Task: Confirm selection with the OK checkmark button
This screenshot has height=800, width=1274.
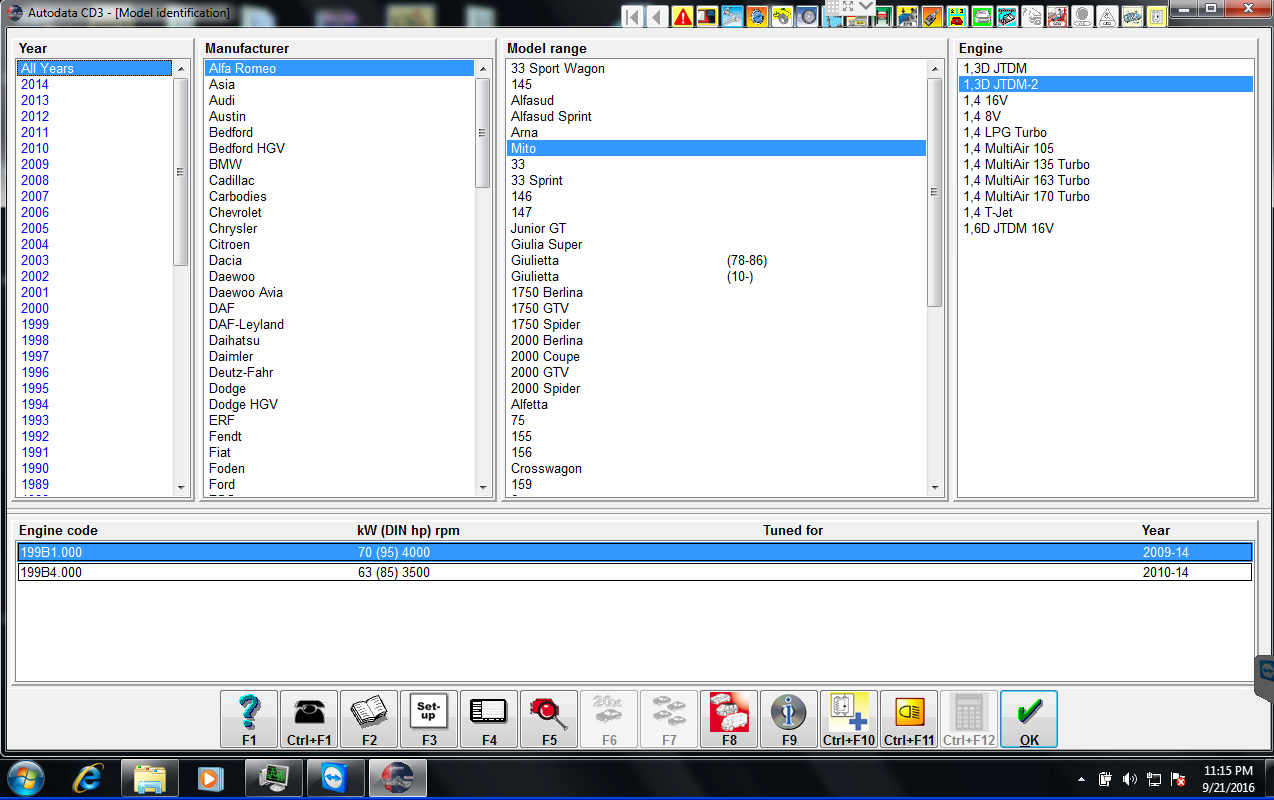Action: 1029,719
